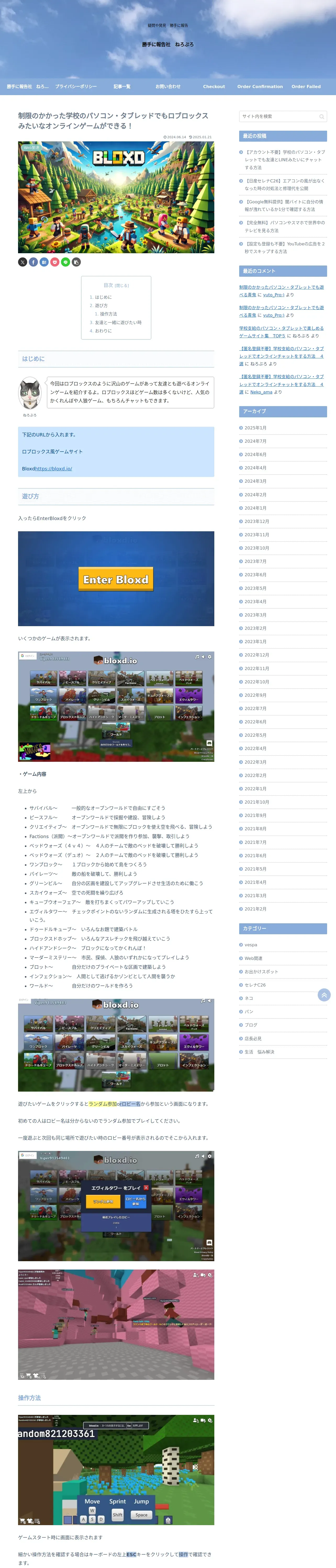Collapse the table of contents with [閉じる]
Viewport: 336px width, 1568px height.
pyautogui.click(x=122, y=285)
